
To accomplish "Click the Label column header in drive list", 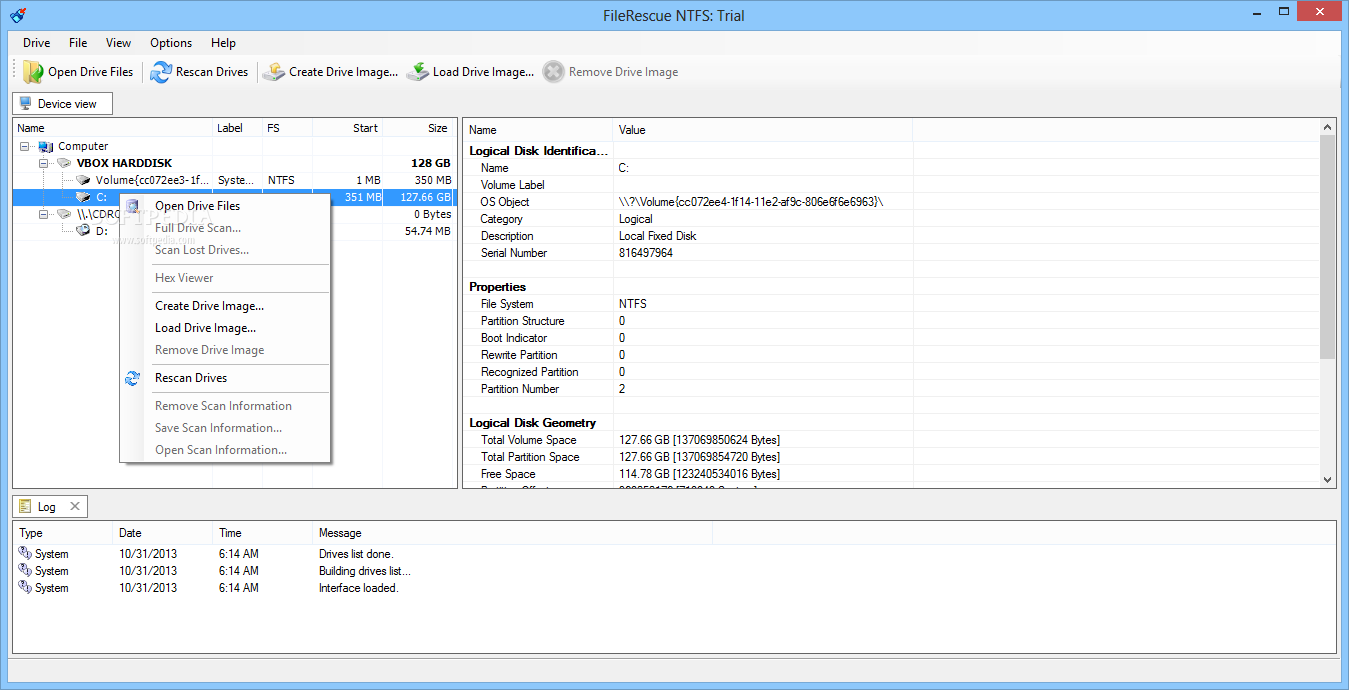I will [x=237, y=128].
